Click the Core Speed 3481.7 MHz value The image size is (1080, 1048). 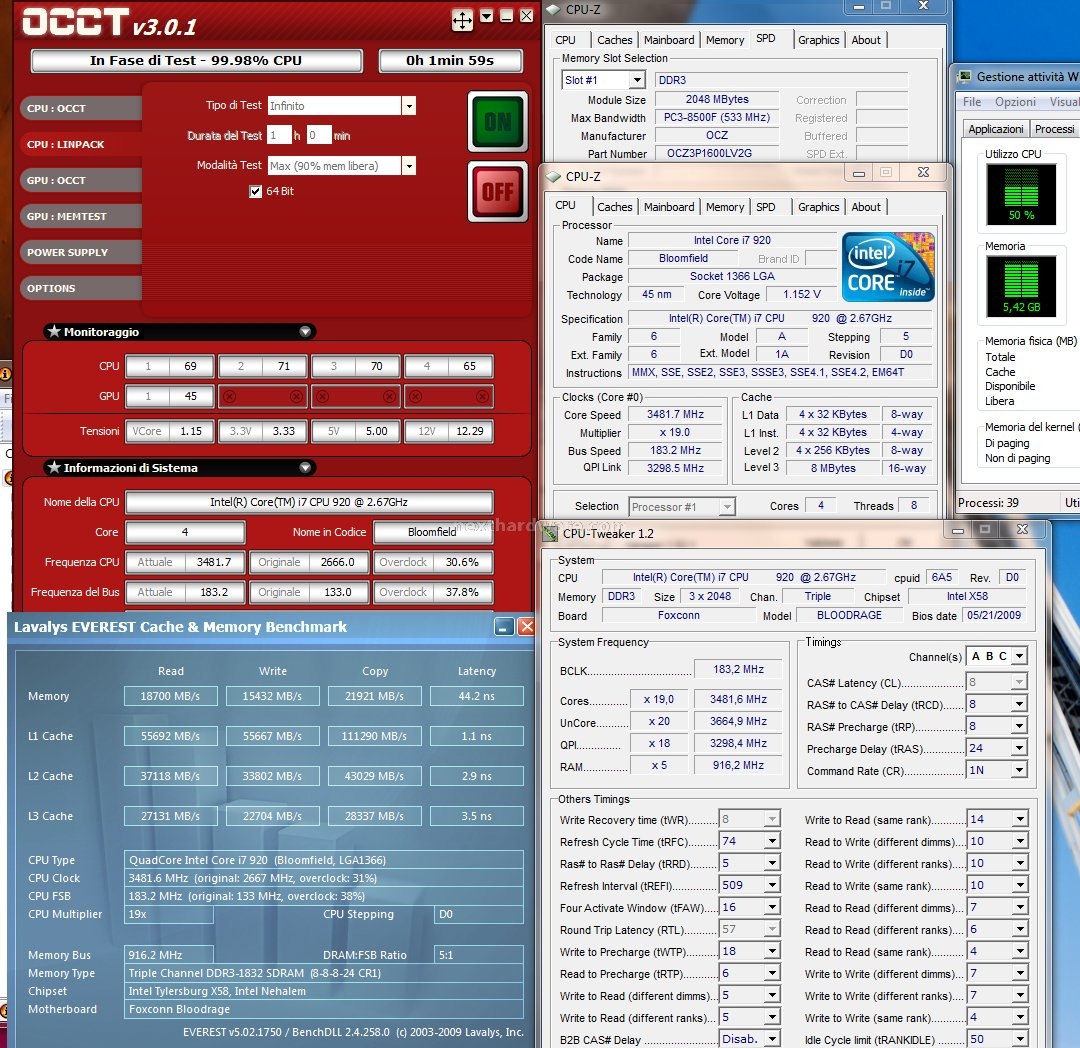click(675, 415)
